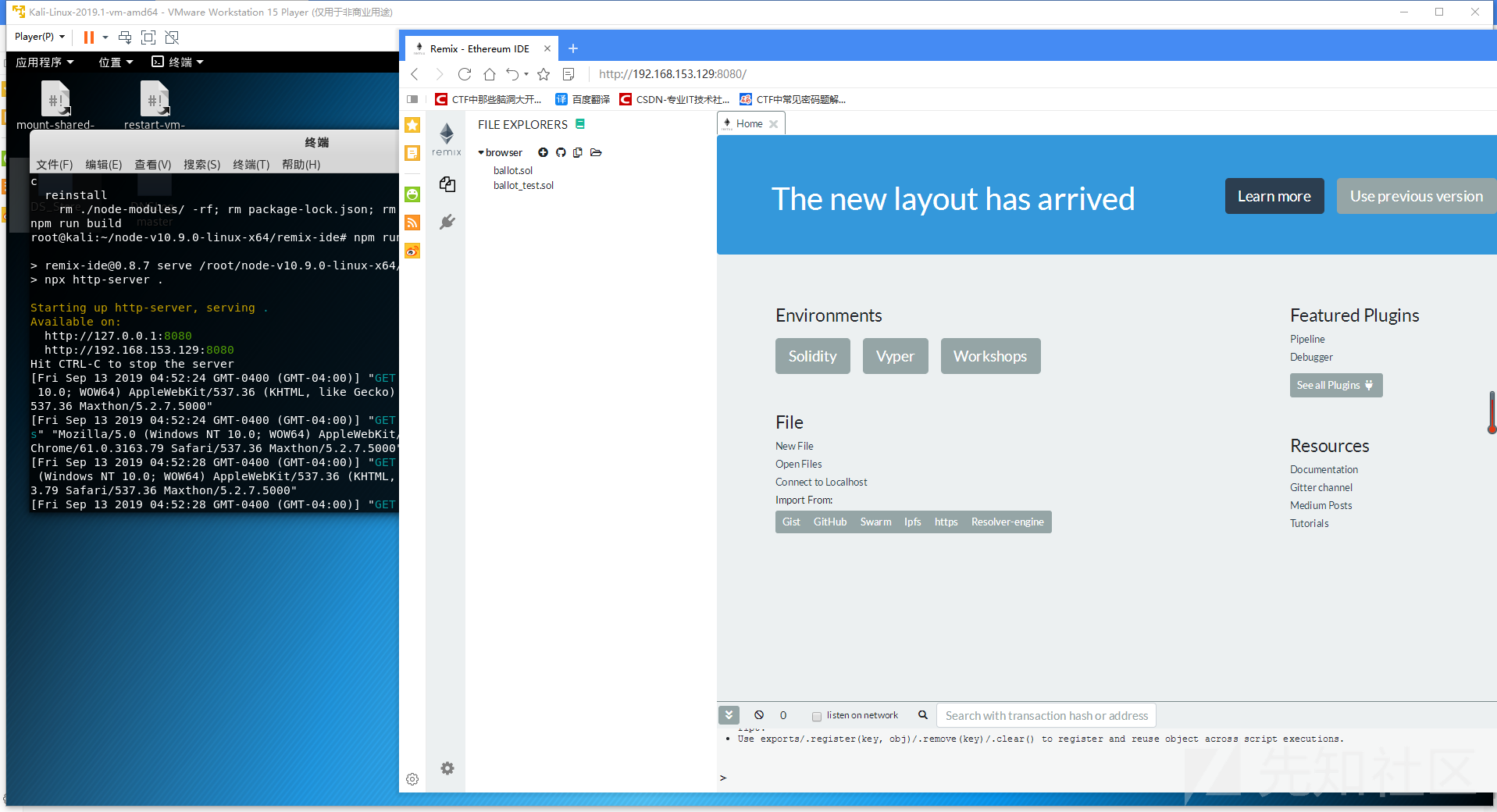Click the magnifier icon in the terminal bar
Image resolution: width=1497 pixels, height=812 pixels.
[923, 715]
